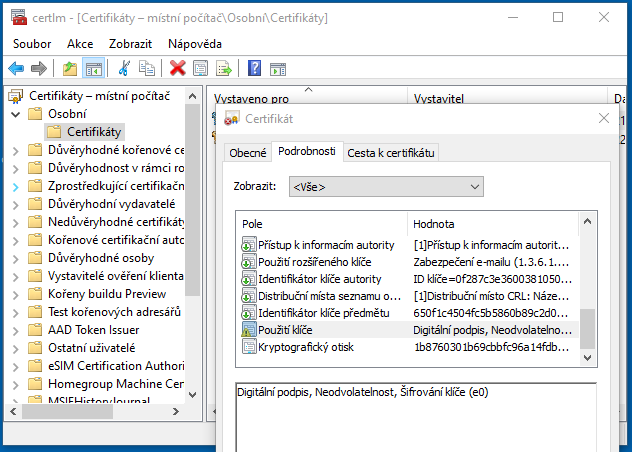Select Ostatní uživatelé tree item
The image size is (632, 452).
click(x=91, y=348)
